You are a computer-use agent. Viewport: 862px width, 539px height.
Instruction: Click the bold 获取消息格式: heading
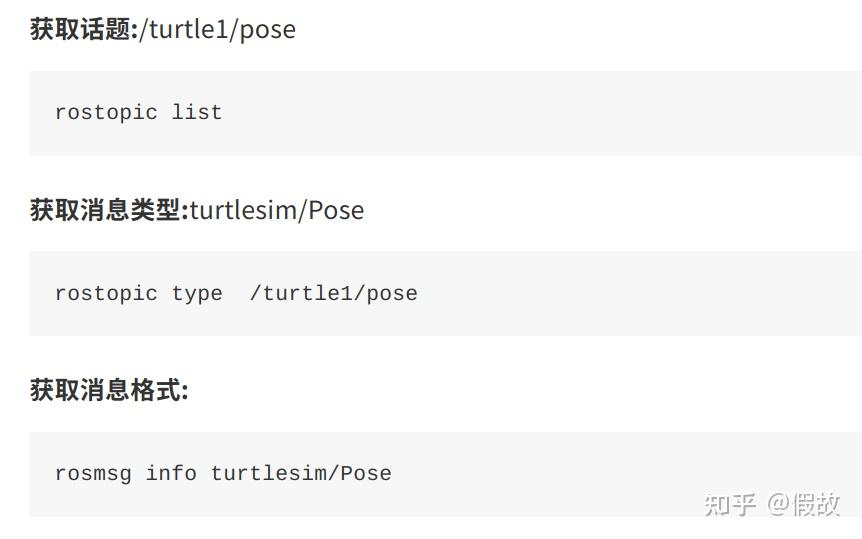point(109,390)
